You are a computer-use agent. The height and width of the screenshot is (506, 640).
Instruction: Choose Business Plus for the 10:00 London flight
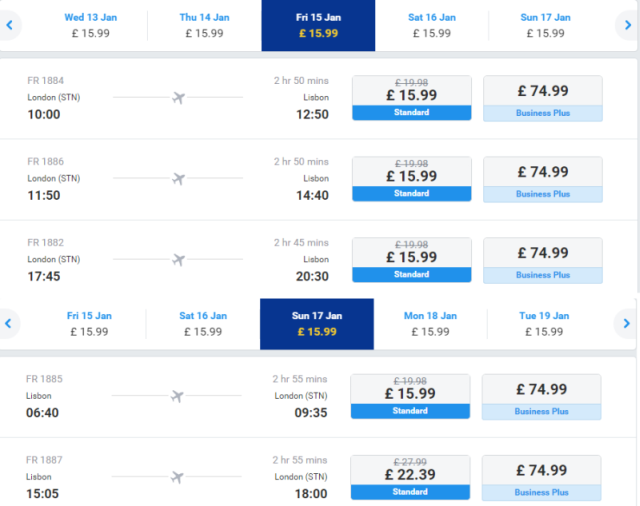click(543, 98)
